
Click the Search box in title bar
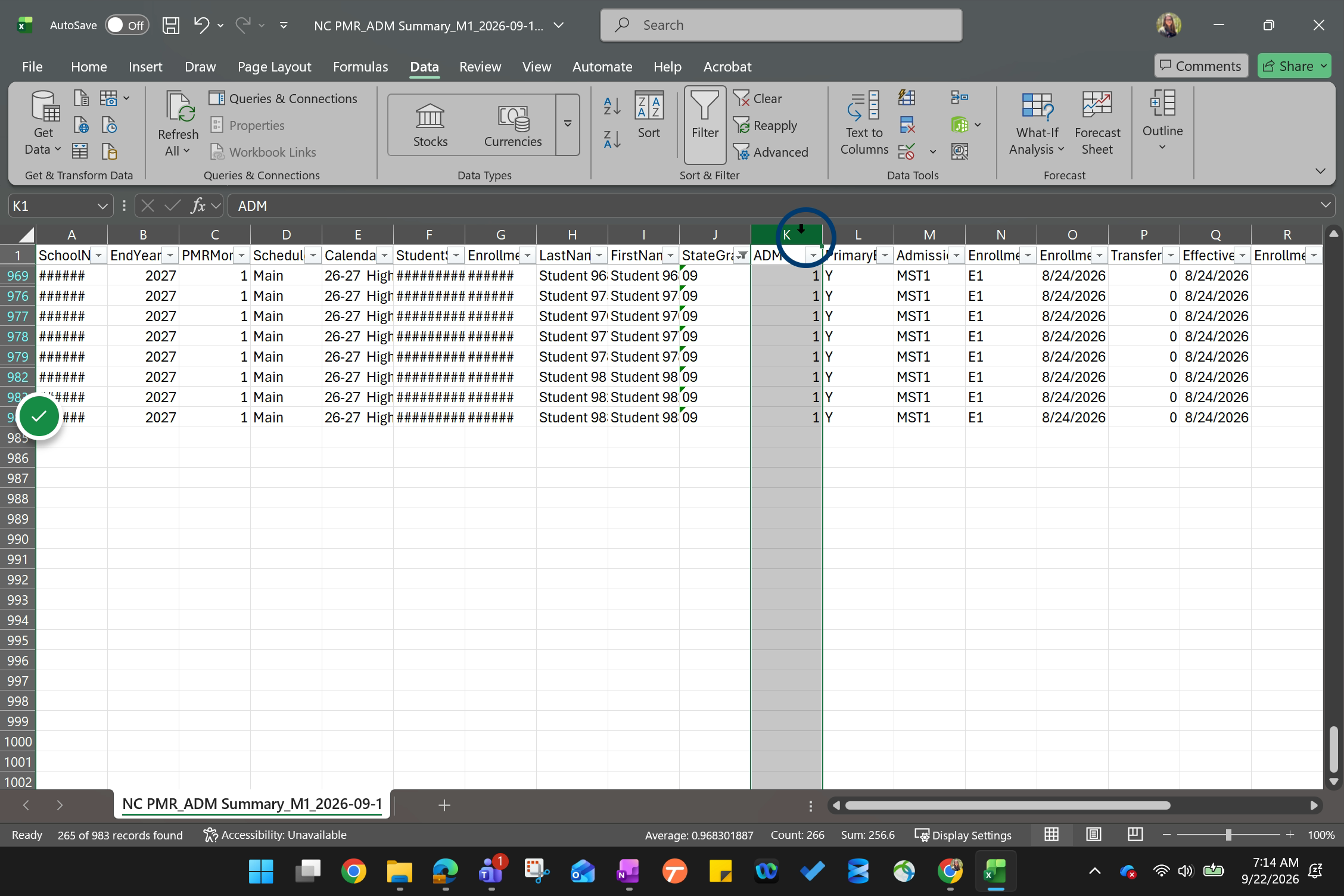coord(781,25)
